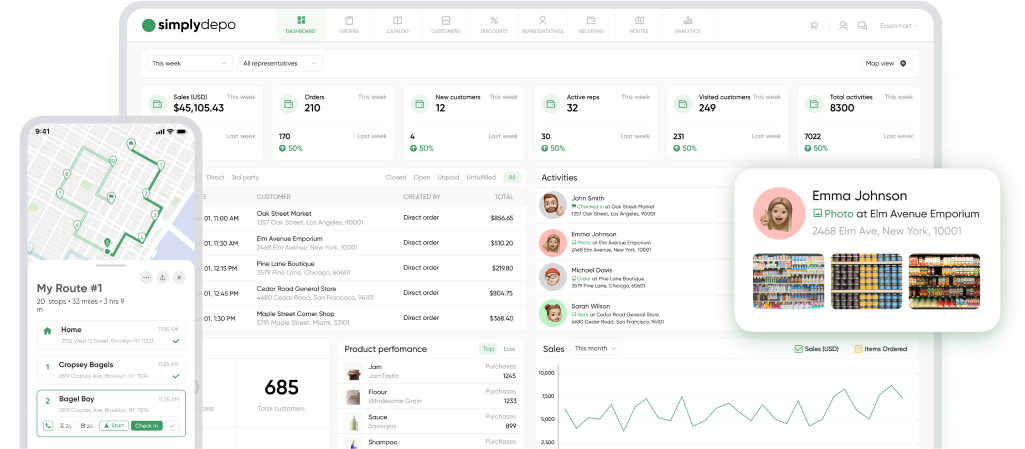Filter orders by Unpaid tab
Image resolution: width=1025 pixels, height=449 pixels.
pyautogui.click(x=449, y=177)
